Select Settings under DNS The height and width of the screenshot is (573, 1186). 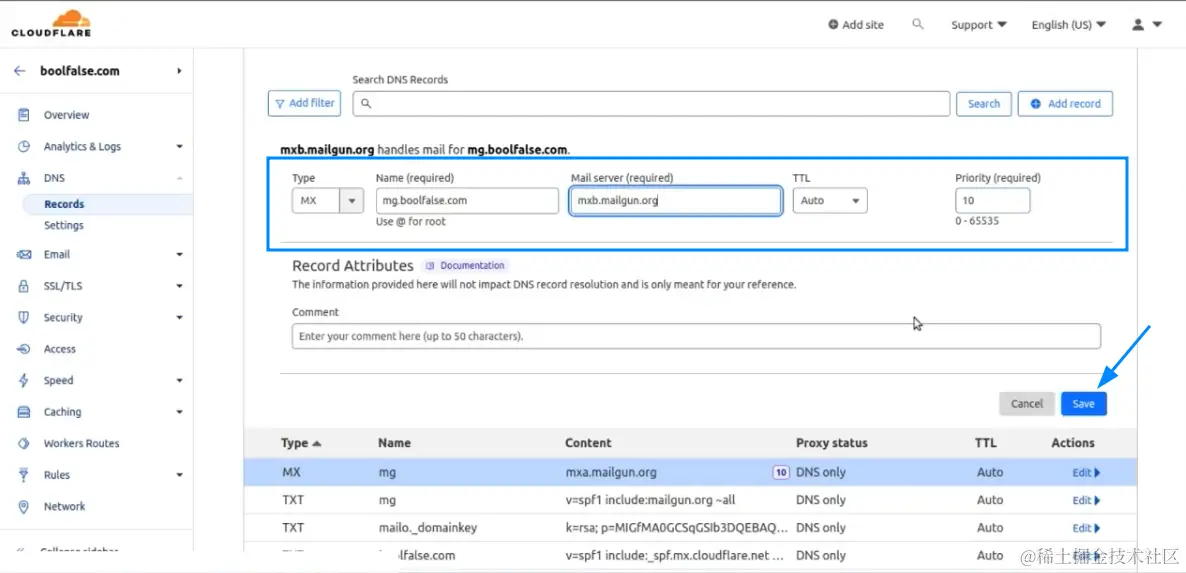(x=64, y=225)
